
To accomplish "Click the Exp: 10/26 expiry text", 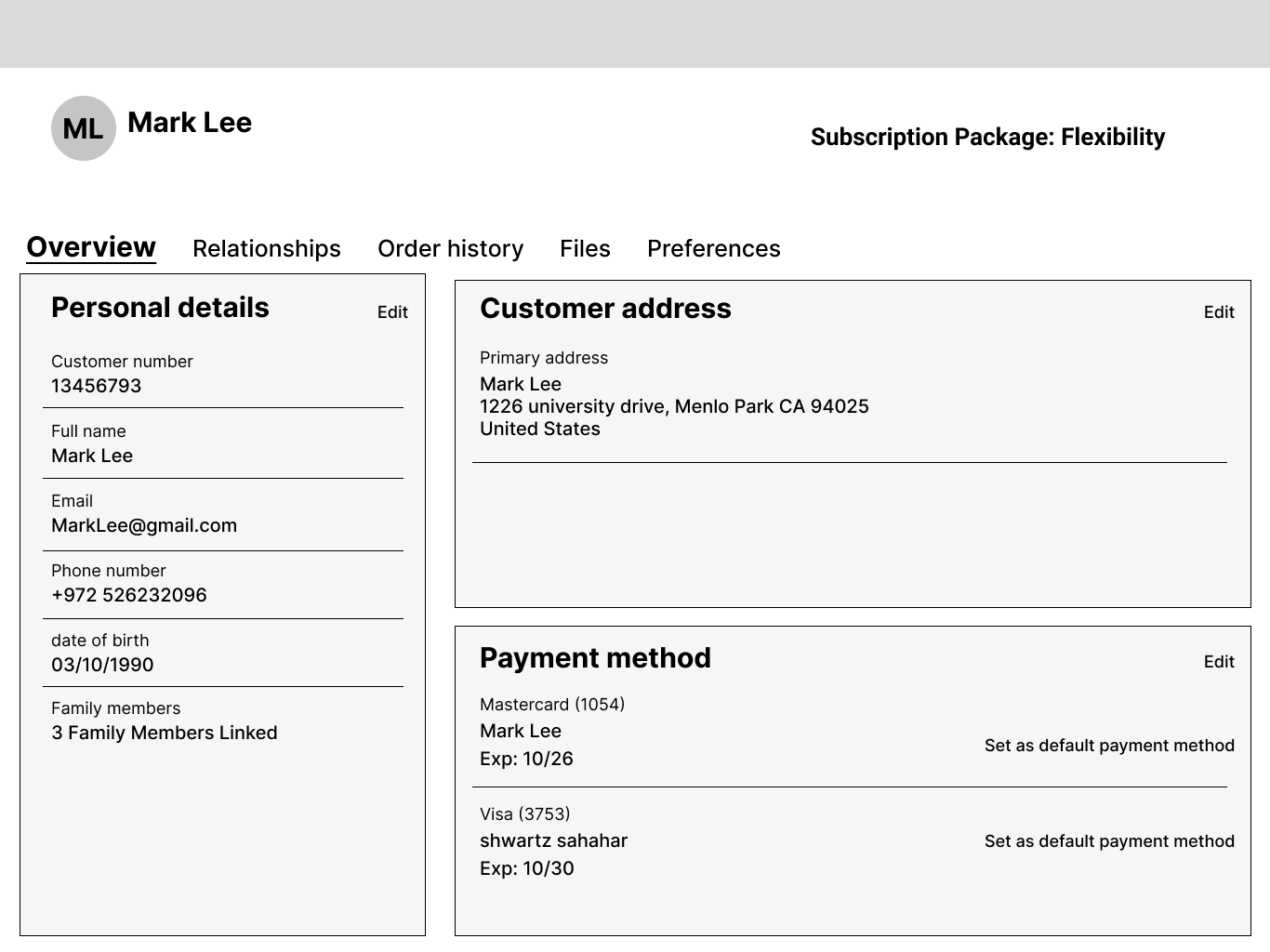I will pyautogui.click(x=526, y=759).
